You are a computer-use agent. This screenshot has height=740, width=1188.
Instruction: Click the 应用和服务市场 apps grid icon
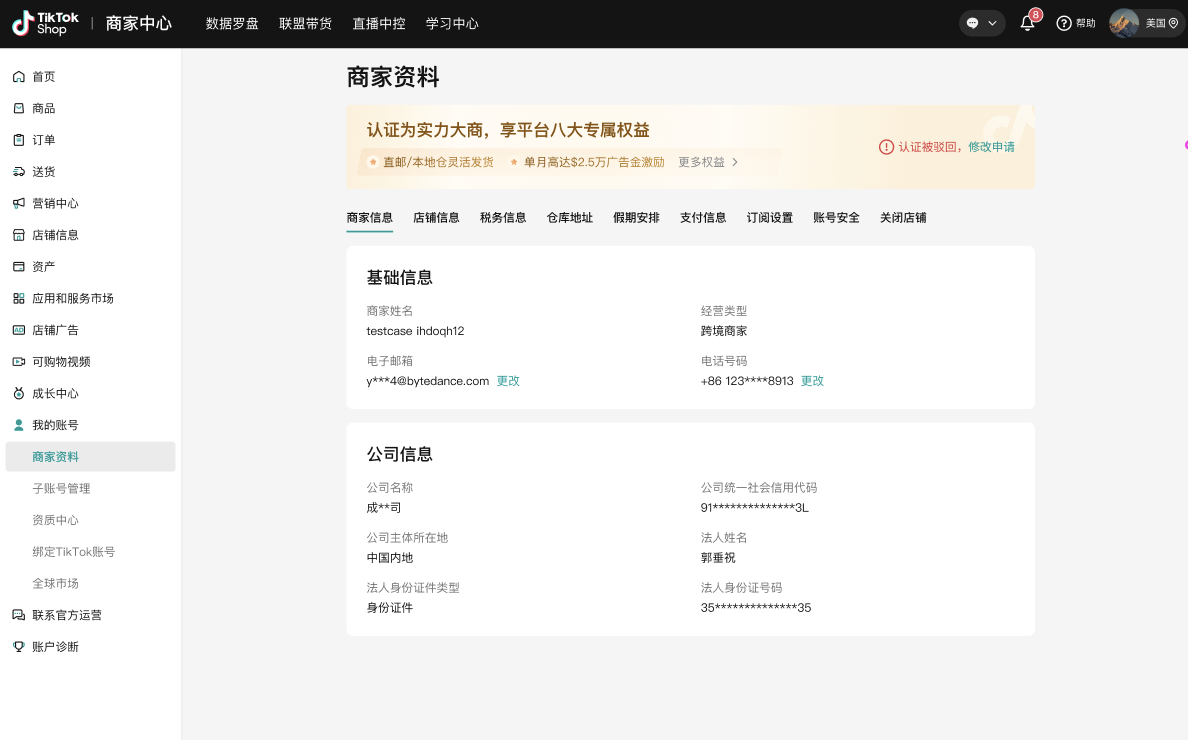pyautogui.click(x=19, y=298)
